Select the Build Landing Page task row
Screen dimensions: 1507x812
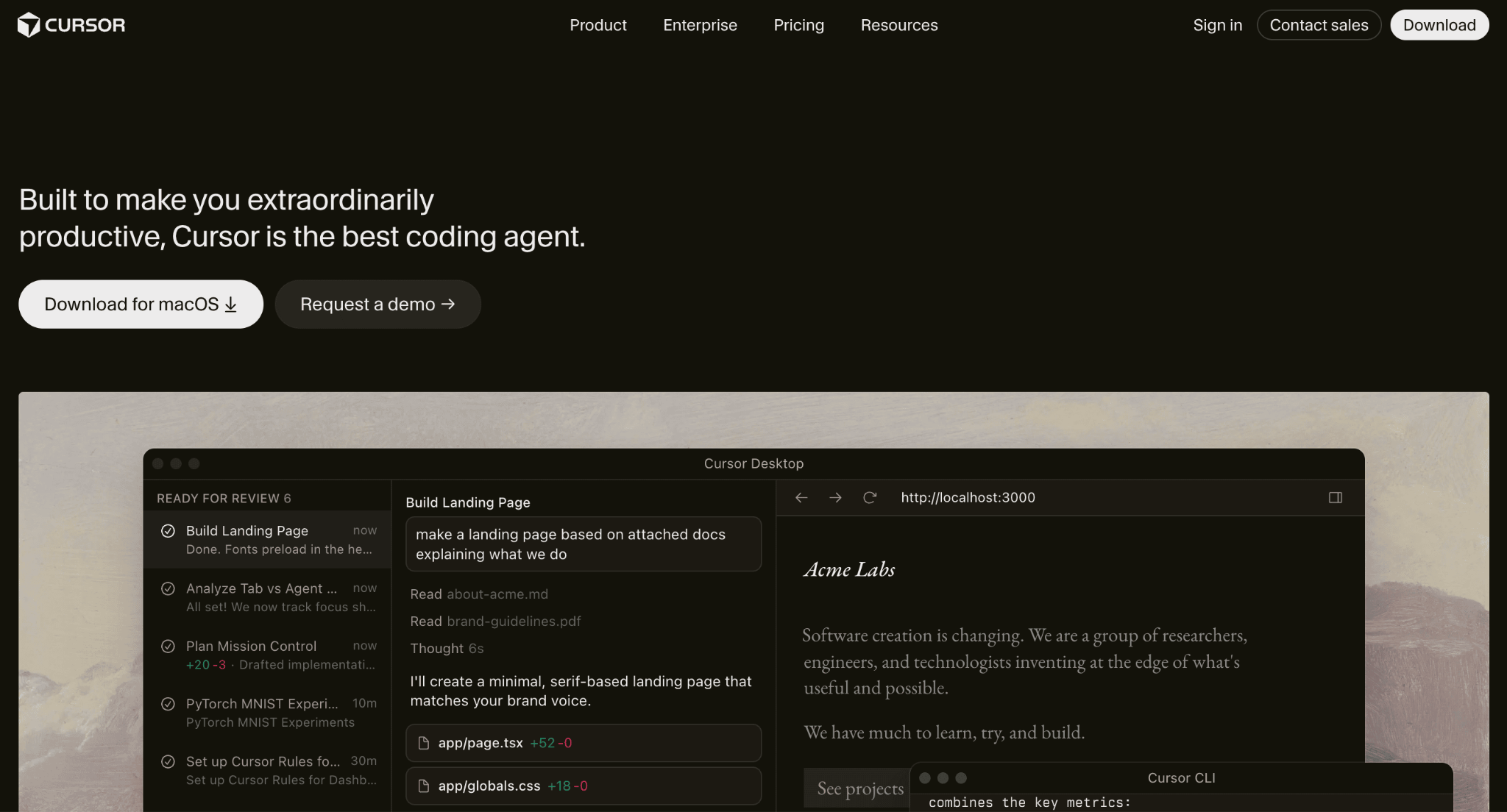tap(267, 540)
